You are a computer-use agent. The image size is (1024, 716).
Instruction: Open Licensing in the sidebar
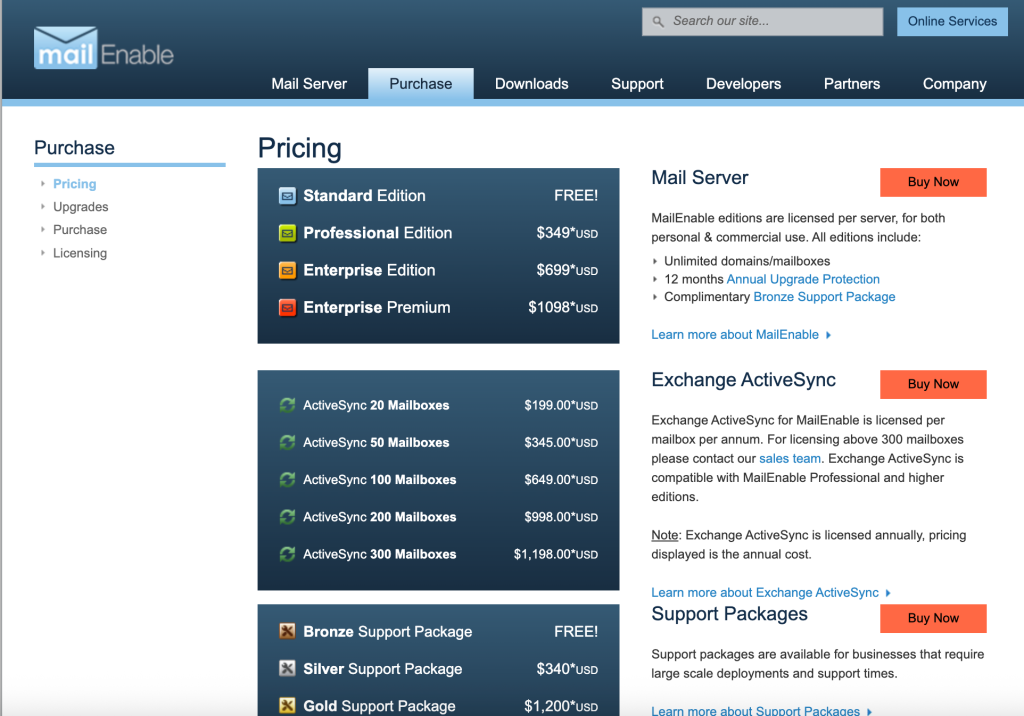pos(80,253)
